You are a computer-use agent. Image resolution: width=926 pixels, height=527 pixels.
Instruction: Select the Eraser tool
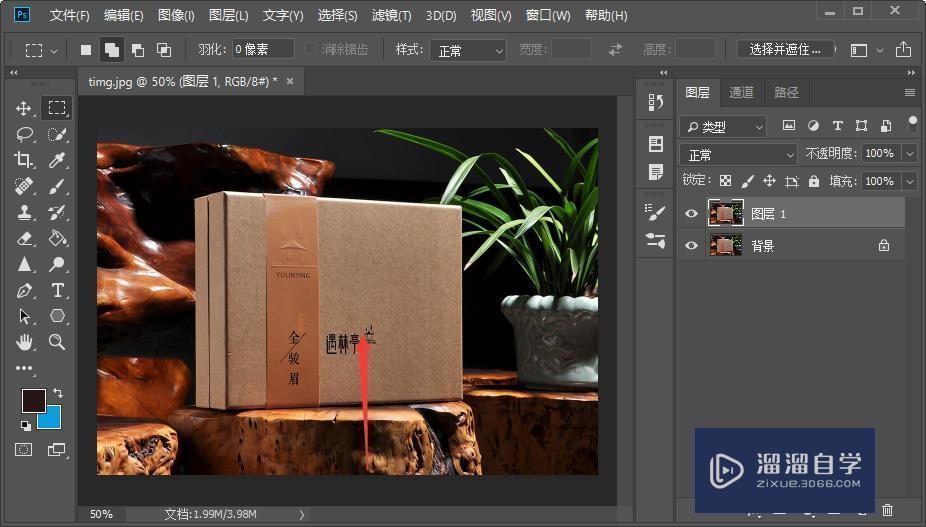(24, 238)
